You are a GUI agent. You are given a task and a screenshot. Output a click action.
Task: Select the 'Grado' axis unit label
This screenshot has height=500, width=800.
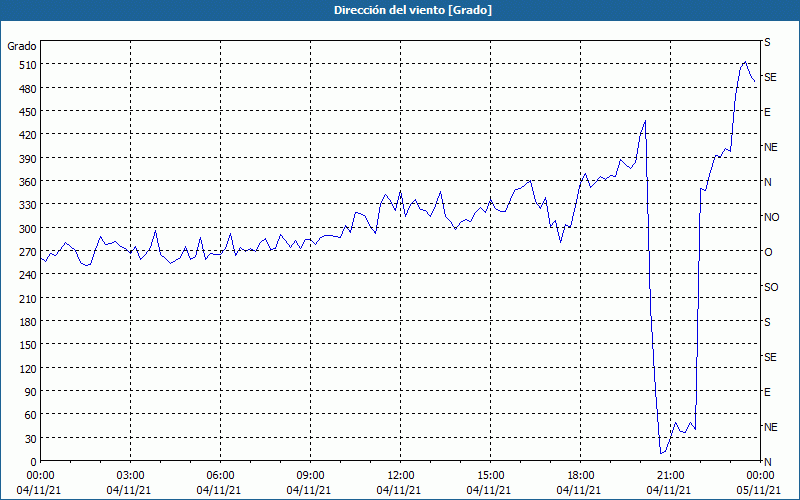pyautogui.click(x=22, y=46)
